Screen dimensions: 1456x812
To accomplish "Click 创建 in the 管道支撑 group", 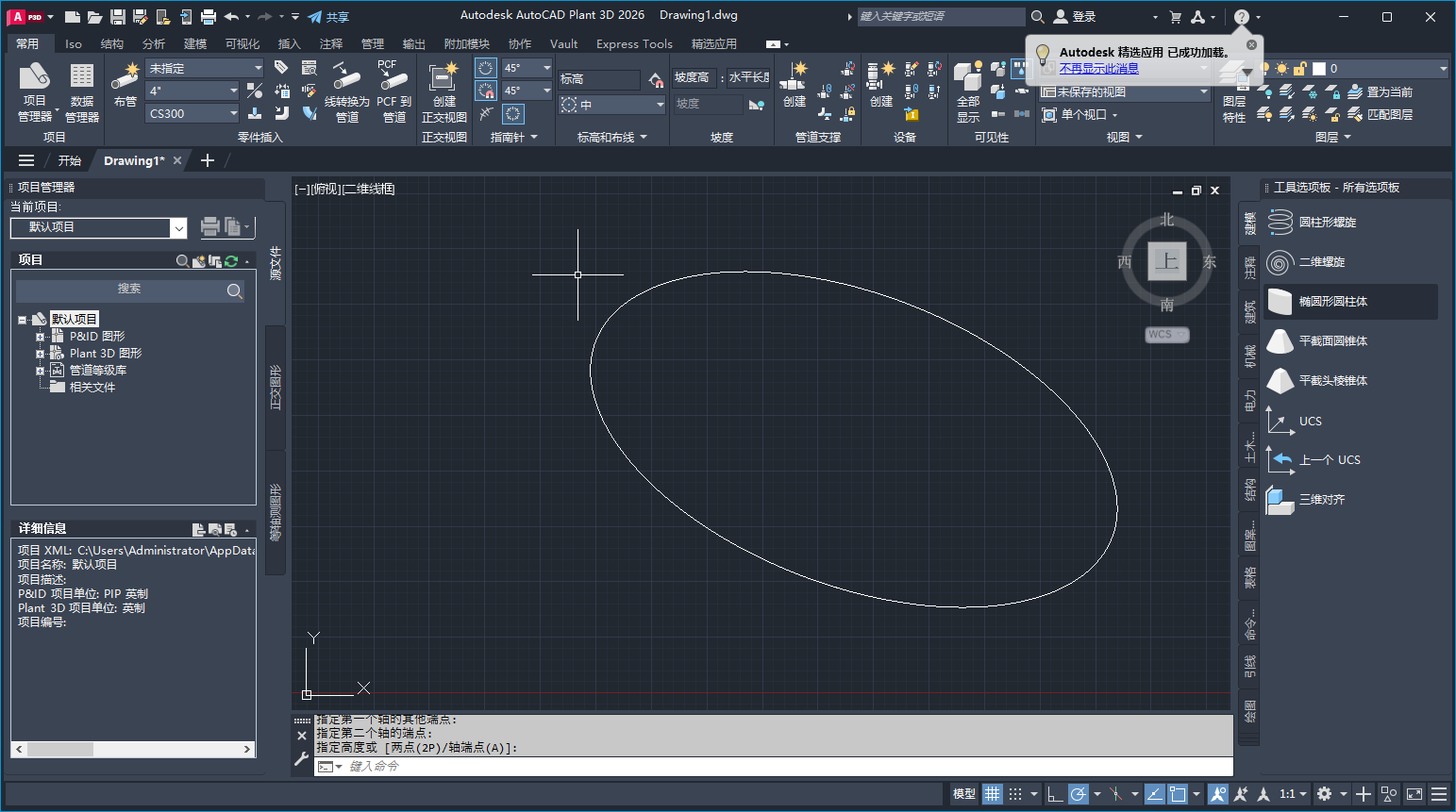I will 795,85.
